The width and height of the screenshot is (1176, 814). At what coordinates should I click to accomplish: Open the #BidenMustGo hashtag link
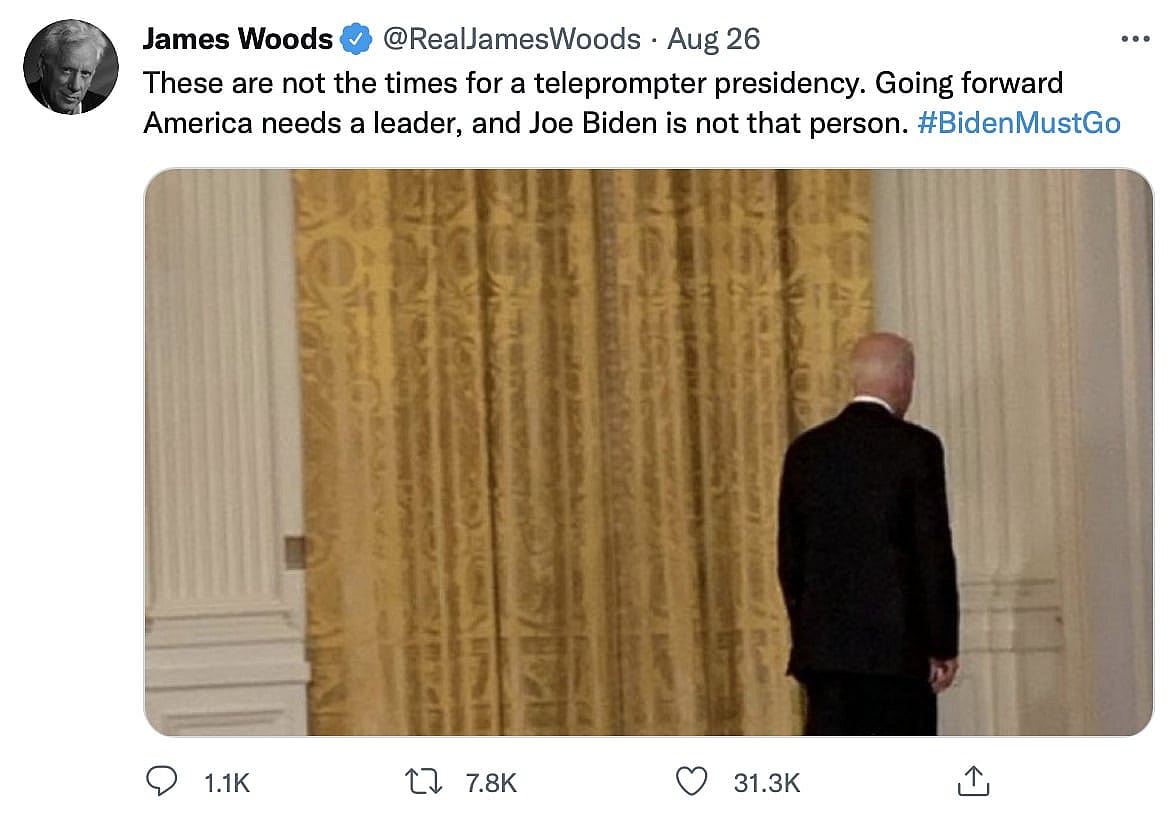tap(1018, 123)
